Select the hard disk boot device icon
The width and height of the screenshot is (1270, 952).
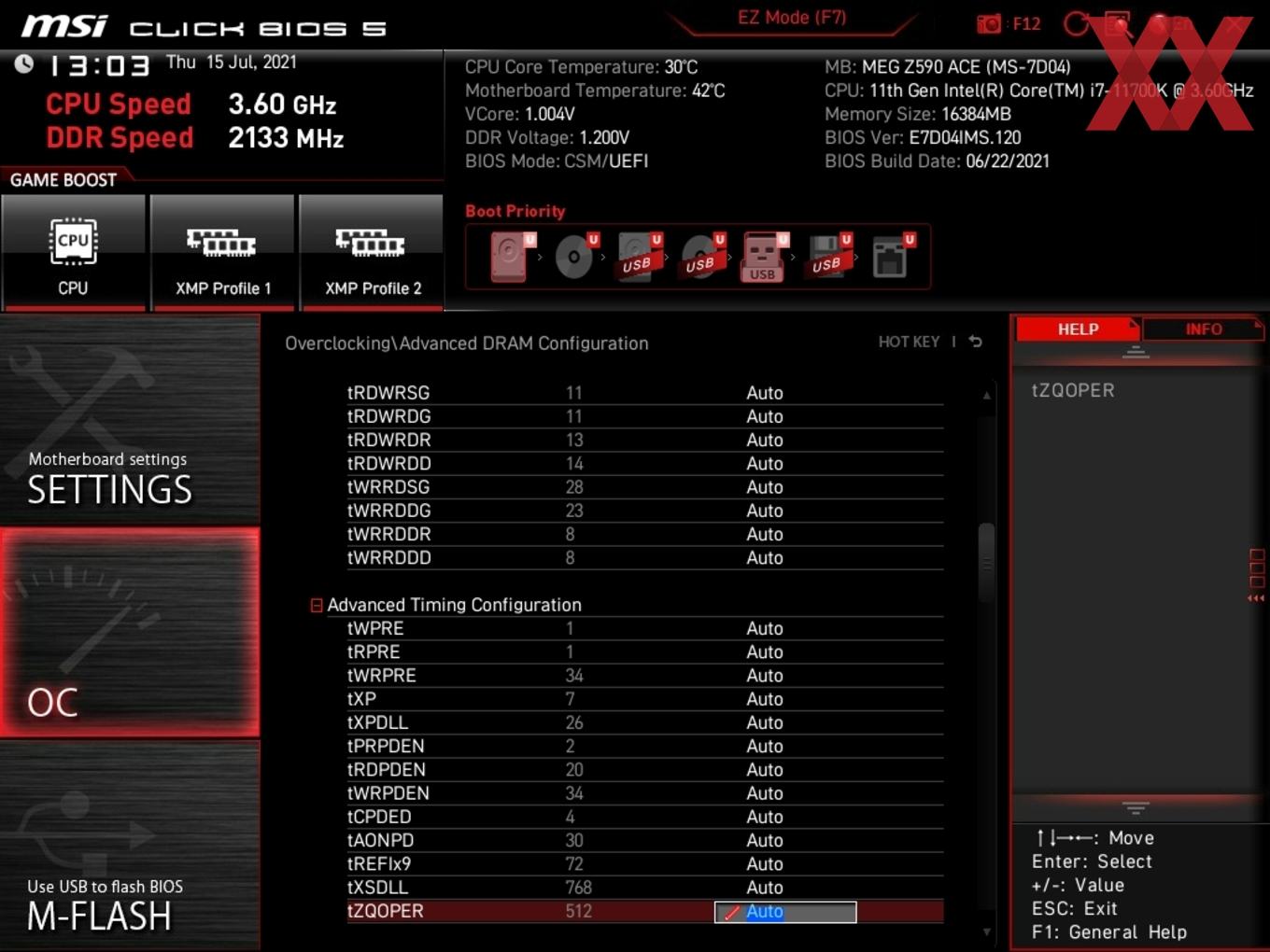coord(511,257)
